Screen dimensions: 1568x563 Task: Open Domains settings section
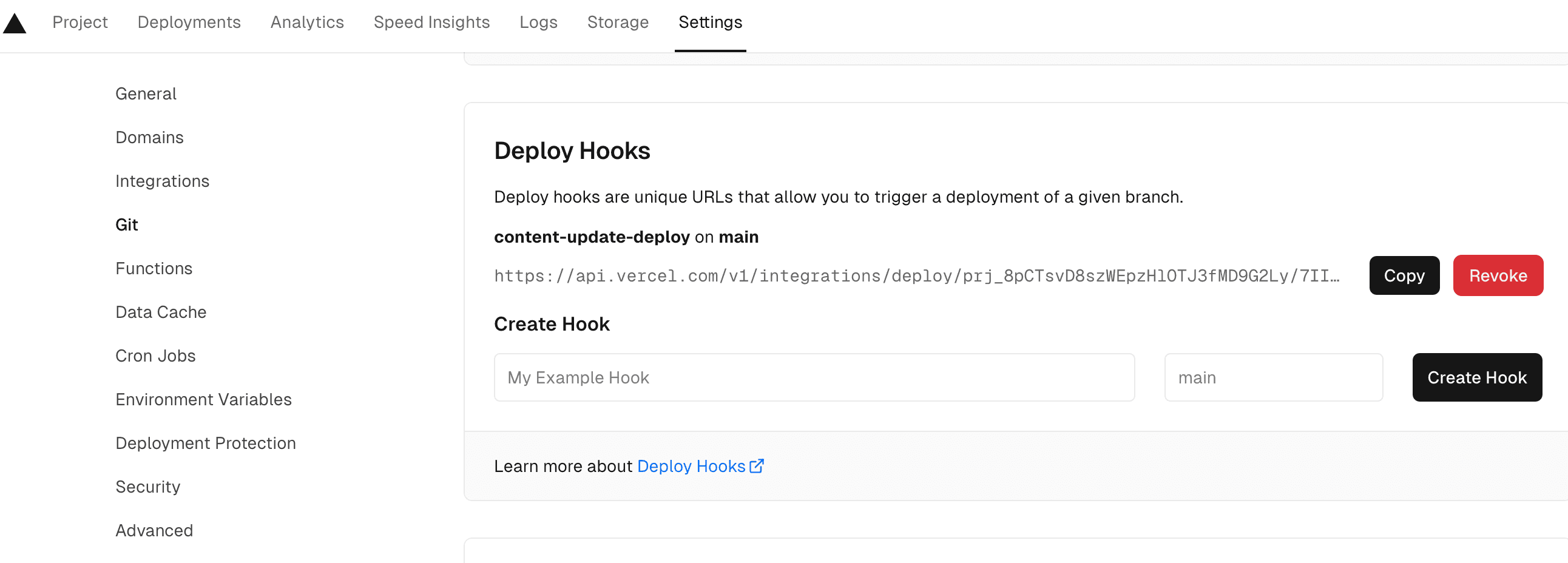point(149,138)
